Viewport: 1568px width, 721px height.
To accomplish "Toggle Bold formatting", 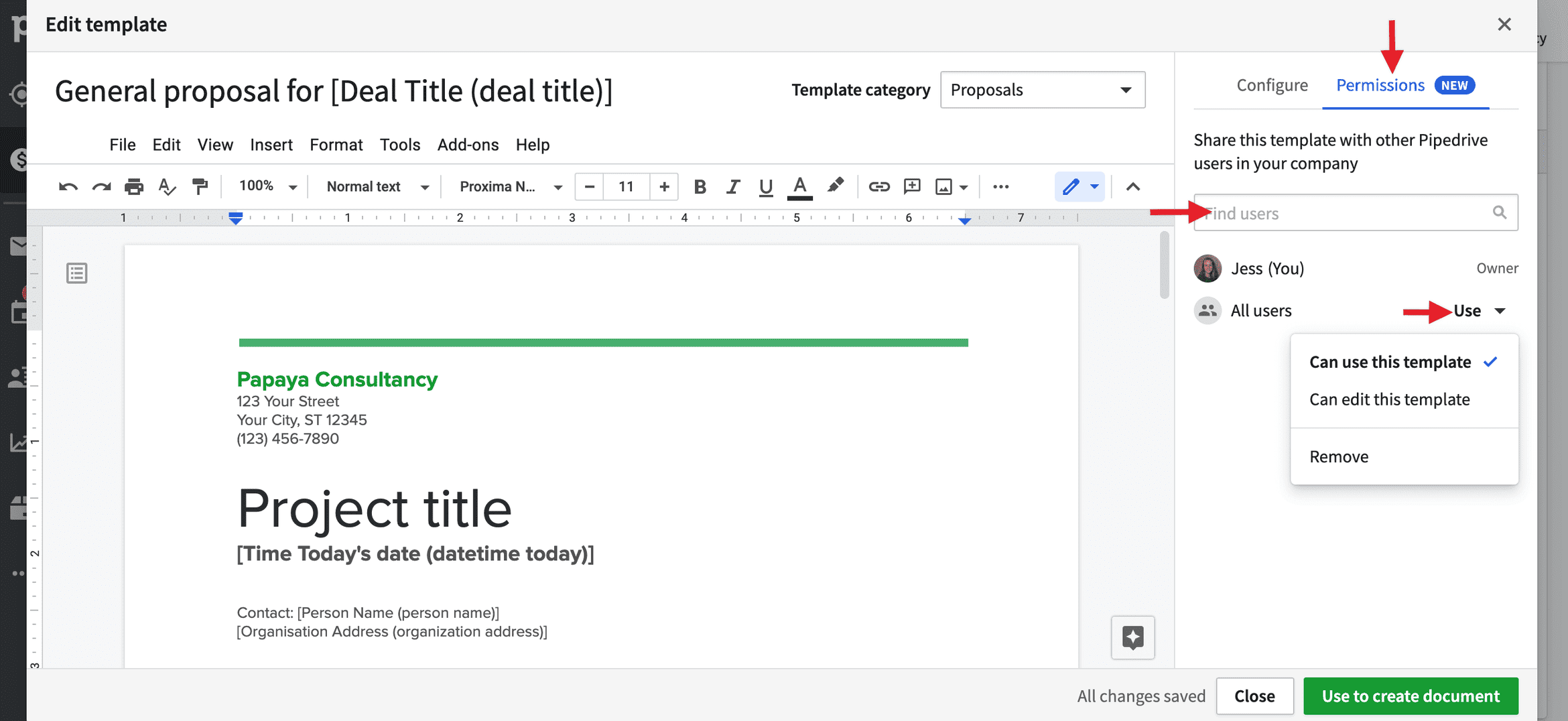I will tap(700, 186).
